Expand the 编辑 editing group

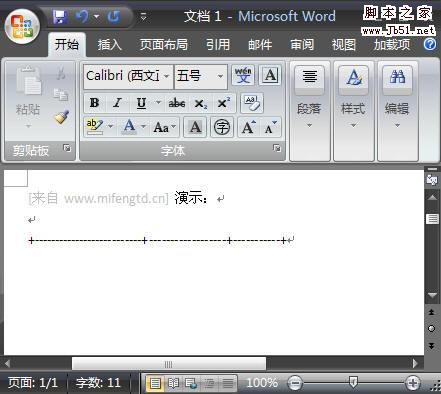point(397,110)
